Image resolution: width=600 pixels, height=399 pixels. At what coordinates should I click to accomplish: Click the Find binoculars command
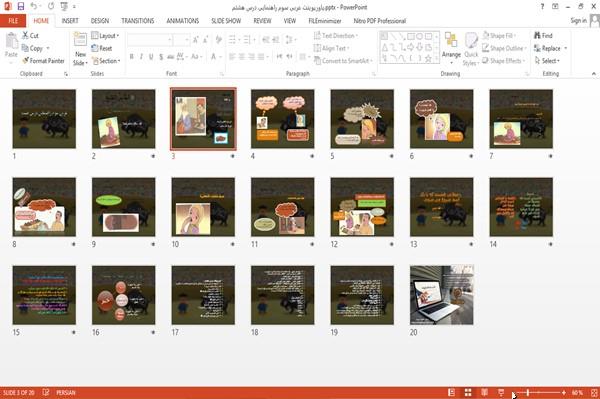[543, 36]
